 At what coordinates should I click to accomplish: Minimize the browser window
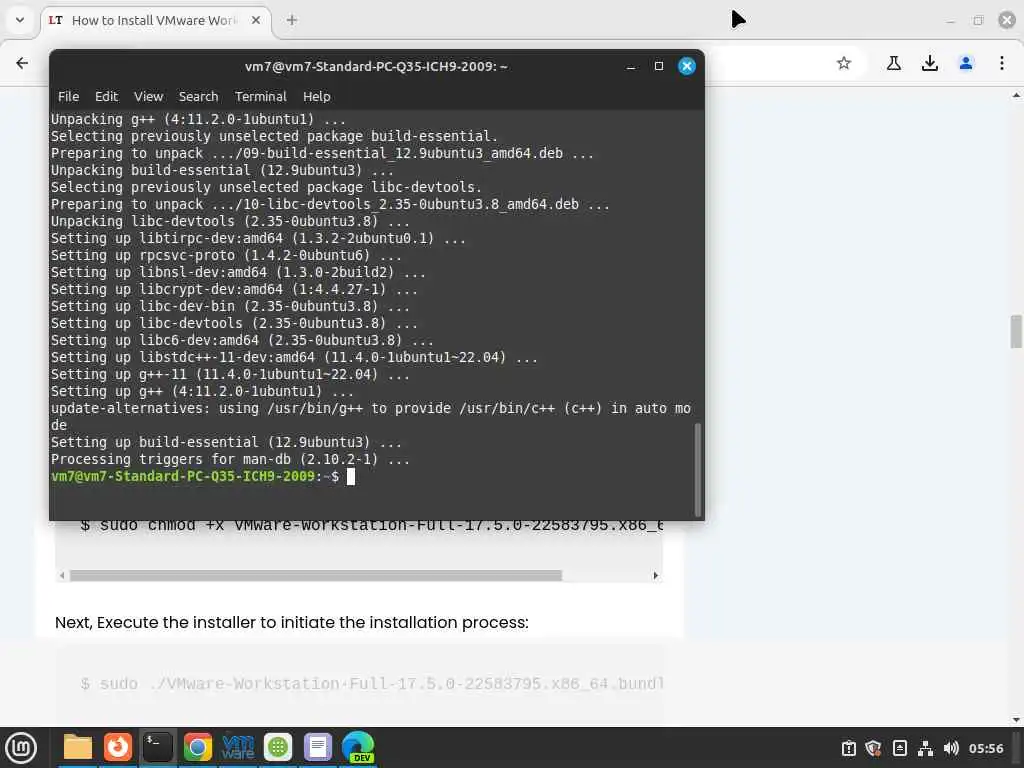[x=950, y=21]
